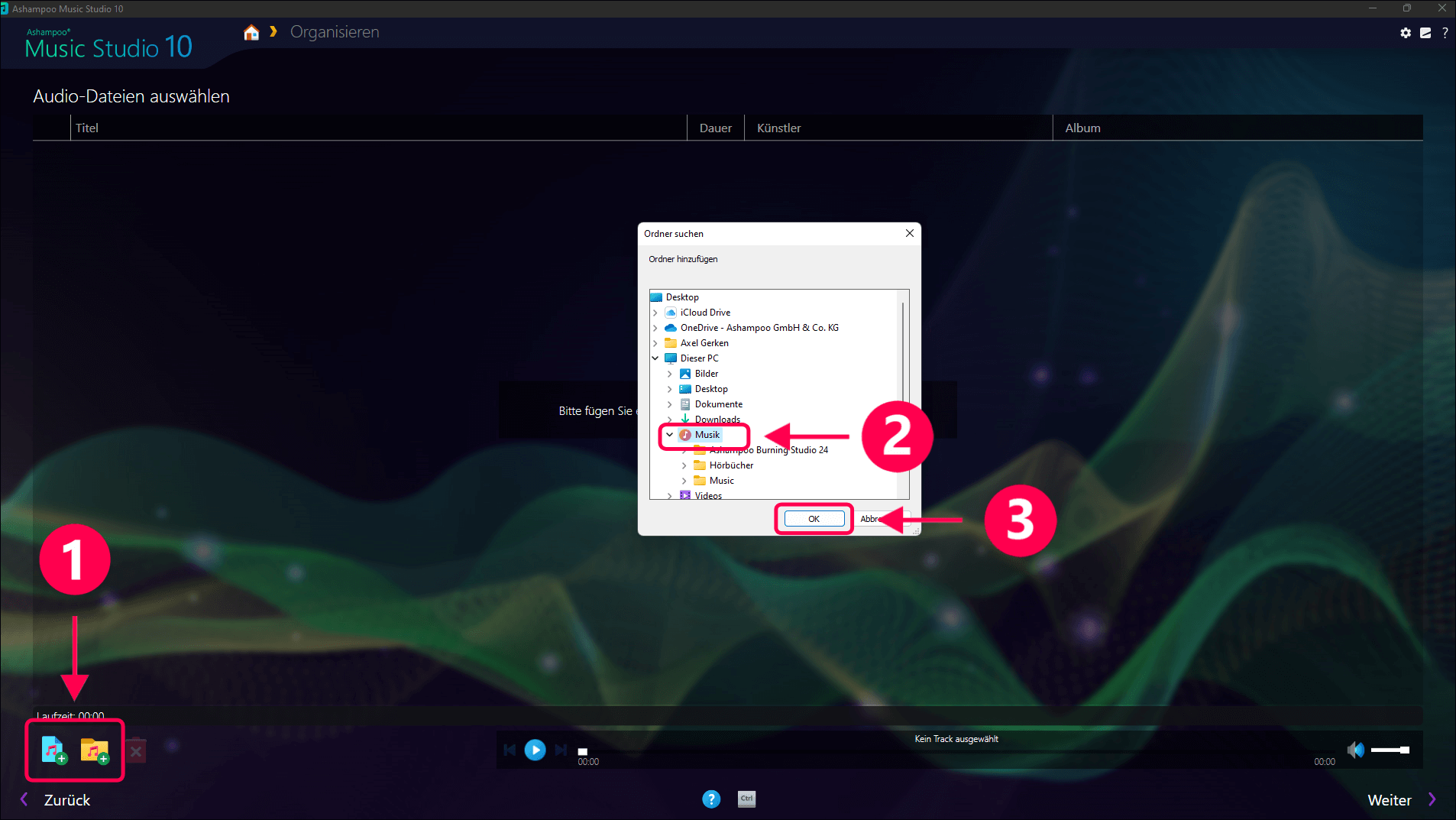
Task: Click the question mark help top-right
Action: coord(1445,33)
